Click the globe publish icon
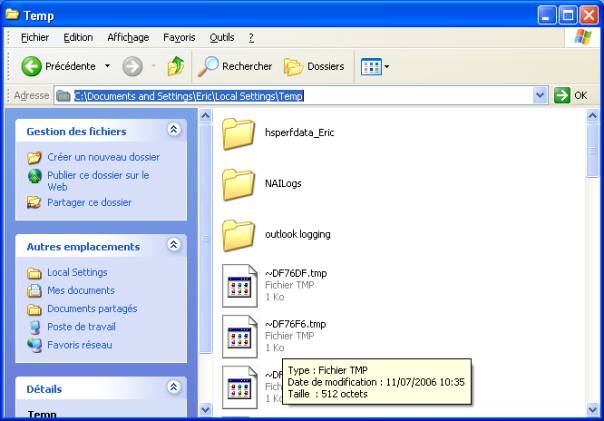This screenshot has width=604, height=421. [x=35, y=176]
